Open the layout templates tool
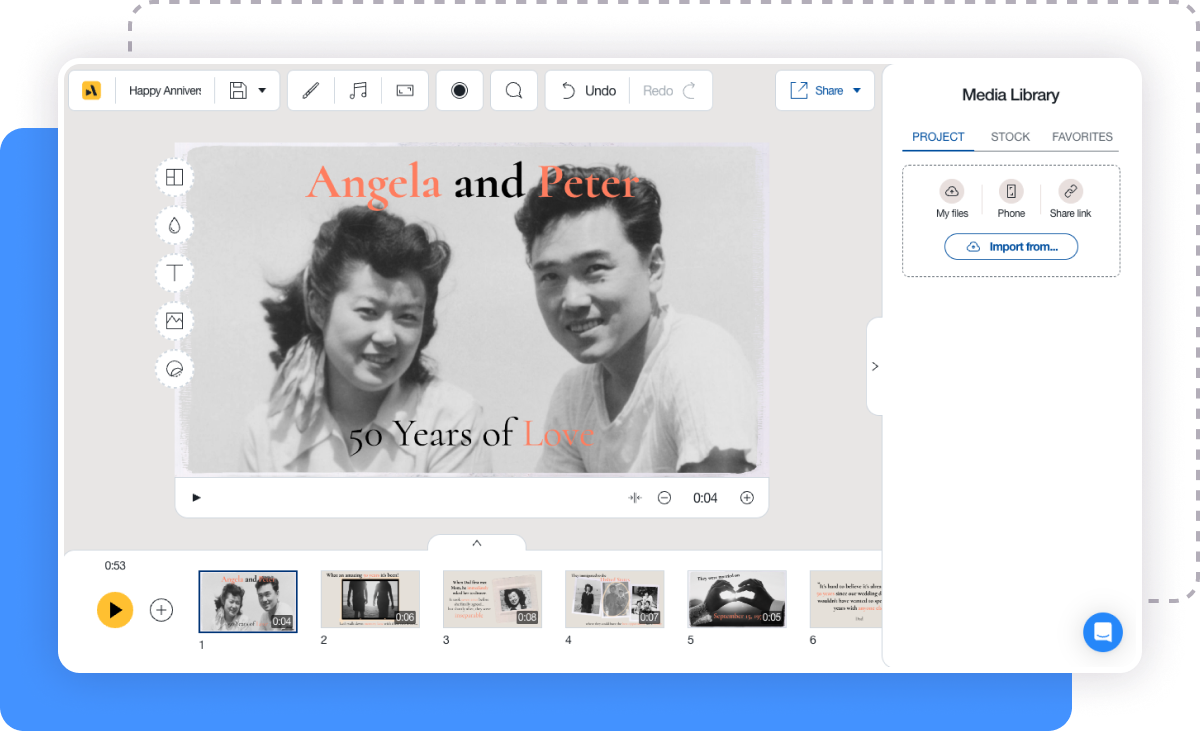This screenshot has width=1200, height=731. 174,177
